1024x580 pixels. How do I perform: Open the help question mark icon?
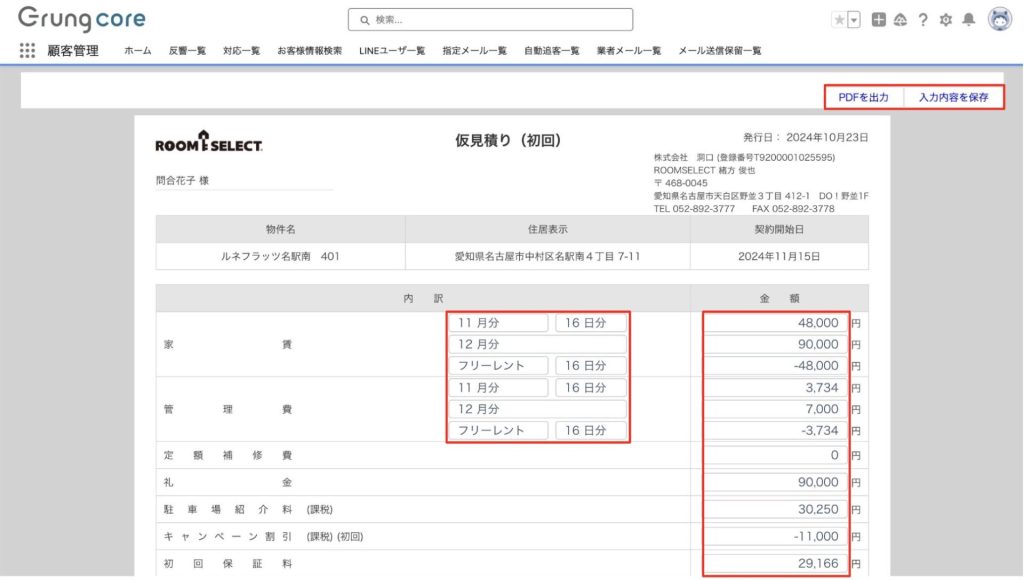tap(923, 20)
